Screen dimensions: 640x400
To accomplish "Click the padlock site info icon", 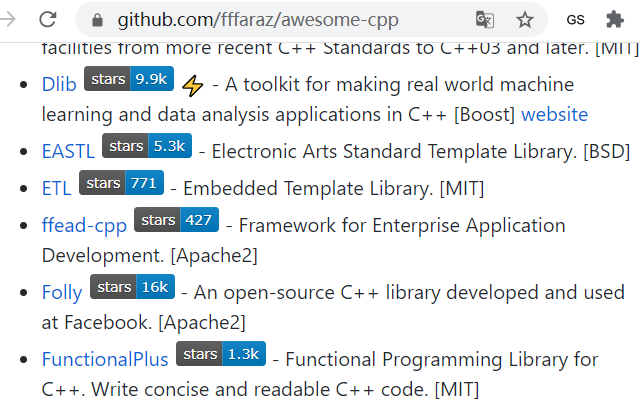I will (x=97, y=20).
